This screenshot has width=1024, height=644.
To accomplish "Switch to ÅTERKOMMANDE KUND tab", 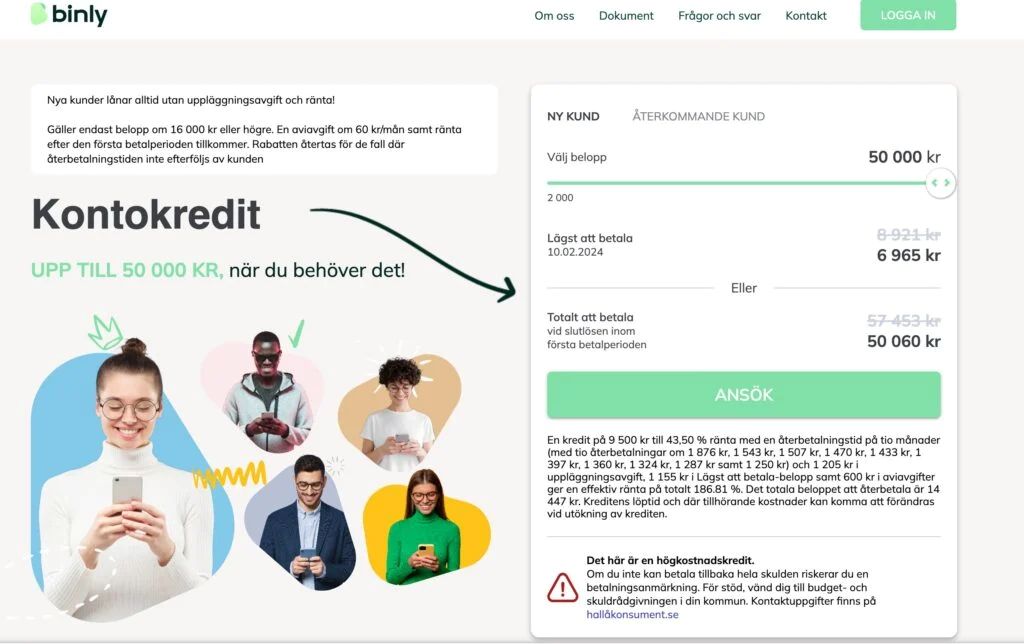I will click(699, 116).
